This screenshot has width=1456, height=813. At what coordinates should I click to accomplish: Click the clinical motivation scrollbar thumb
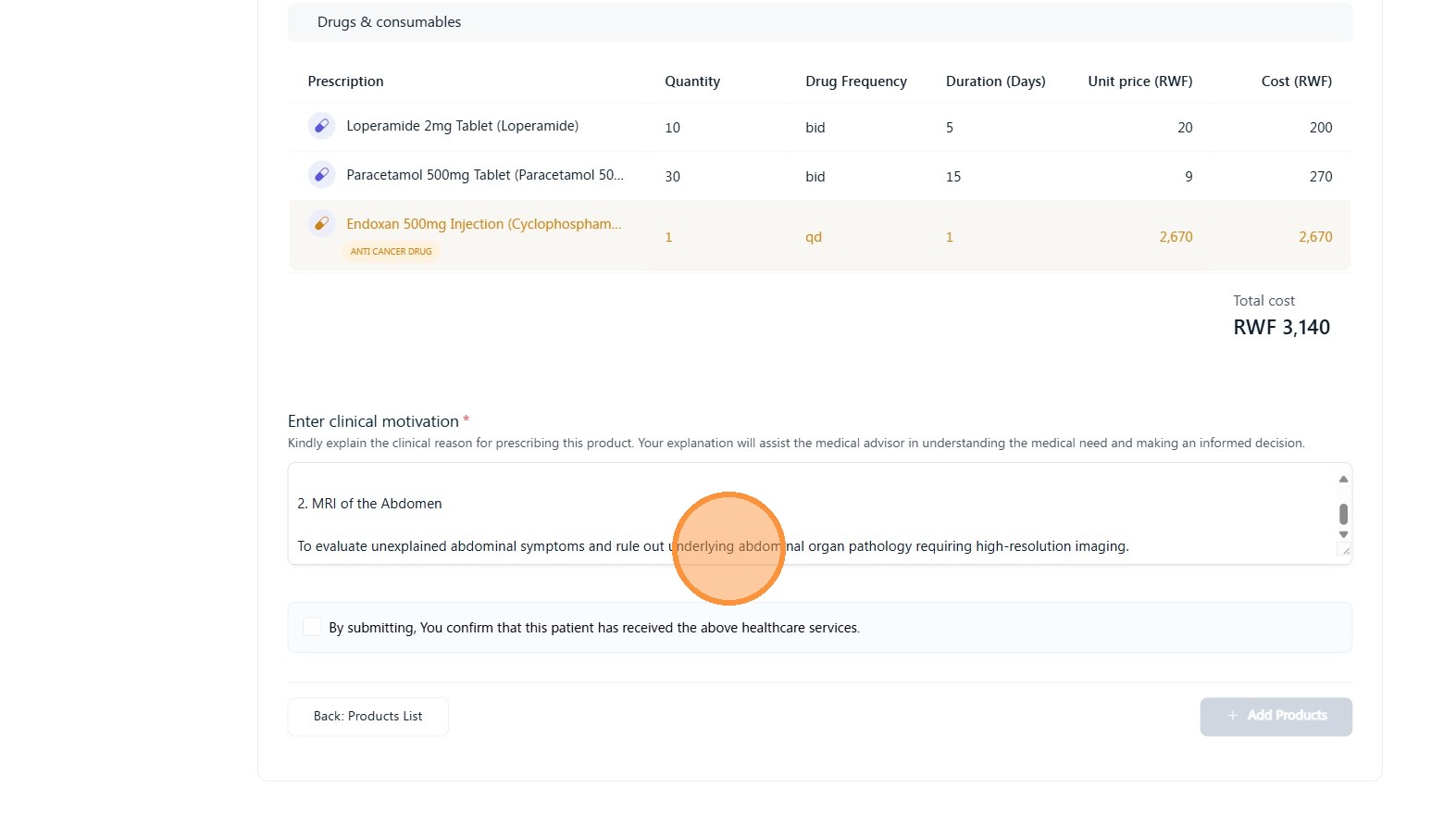point(1343,514)
